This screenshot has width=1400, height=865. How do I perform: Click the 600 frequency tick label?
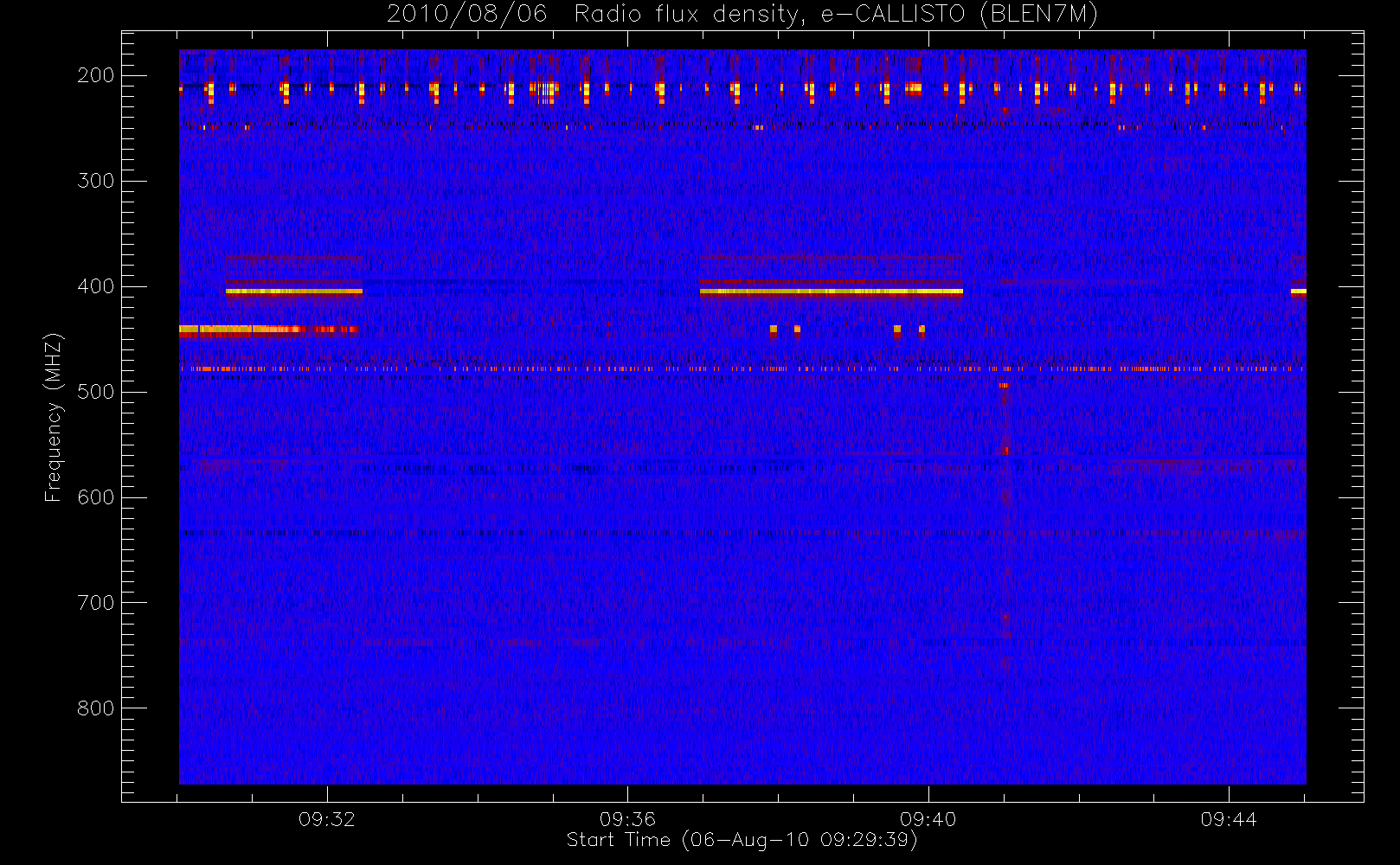coord(95,497)
